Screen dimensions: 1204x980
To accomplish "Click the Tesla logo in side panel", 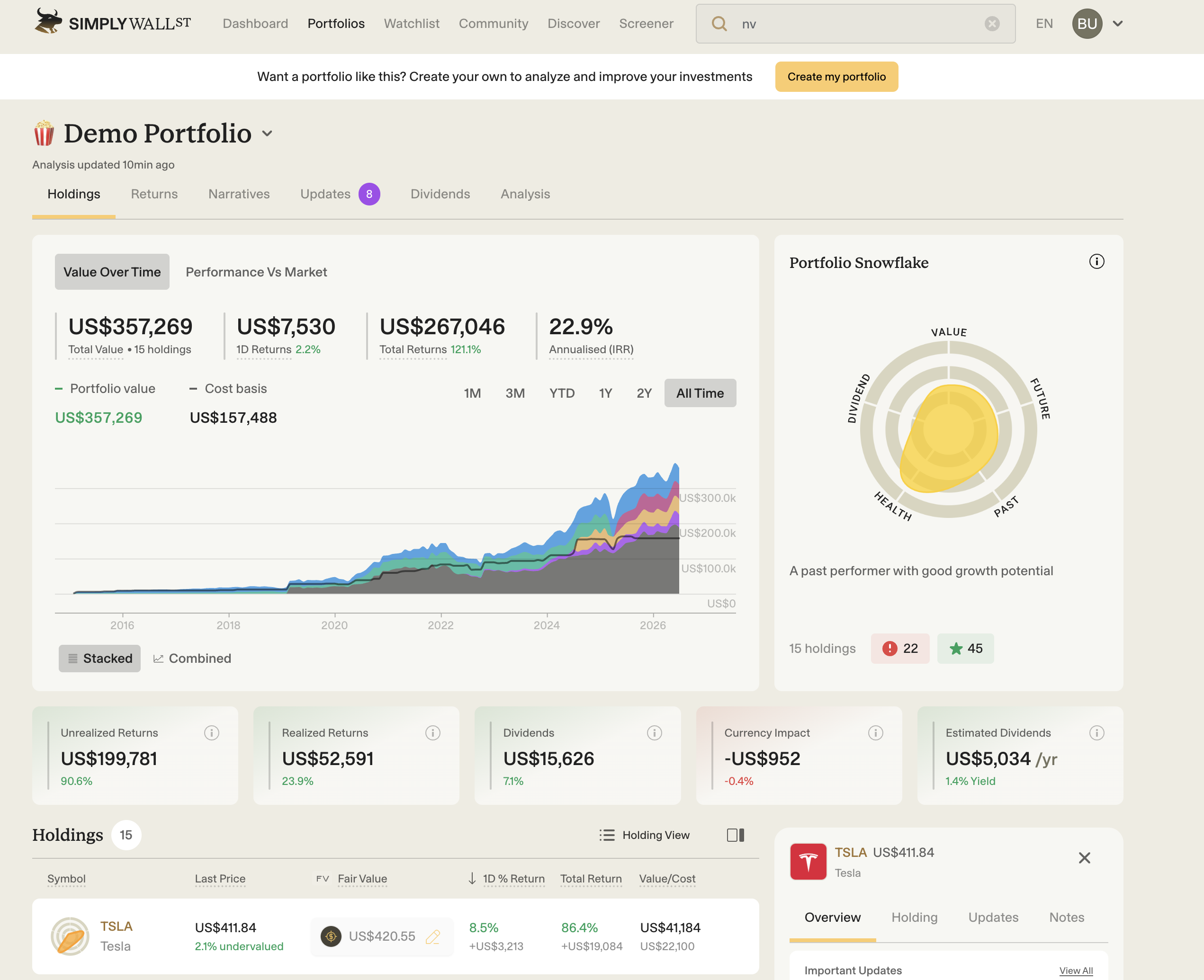I will tap(808, 862).
